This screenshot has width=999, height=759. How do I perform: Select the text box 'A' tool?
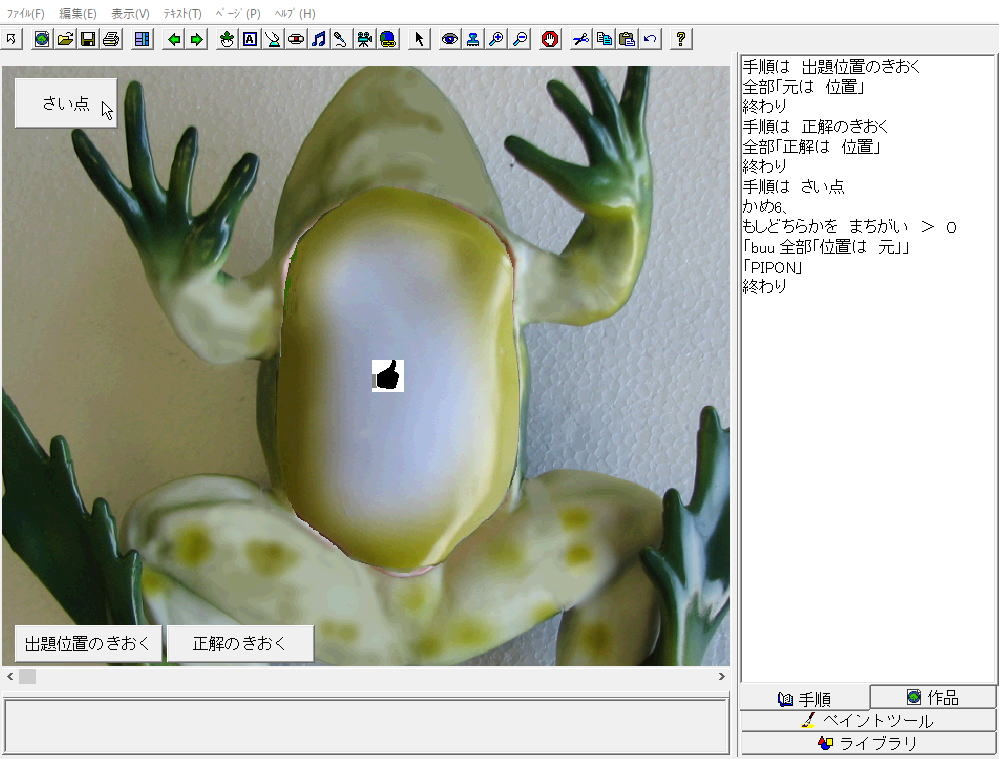pyautogui.click(x=250, y=39)
